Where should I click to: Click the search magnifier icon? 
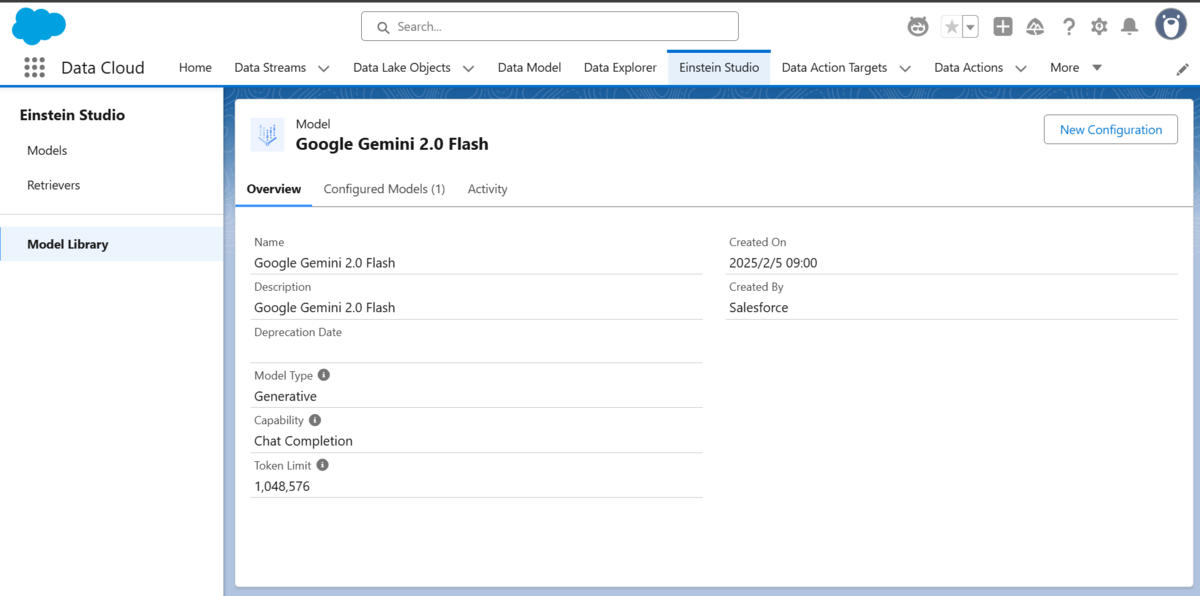point(382,27)
